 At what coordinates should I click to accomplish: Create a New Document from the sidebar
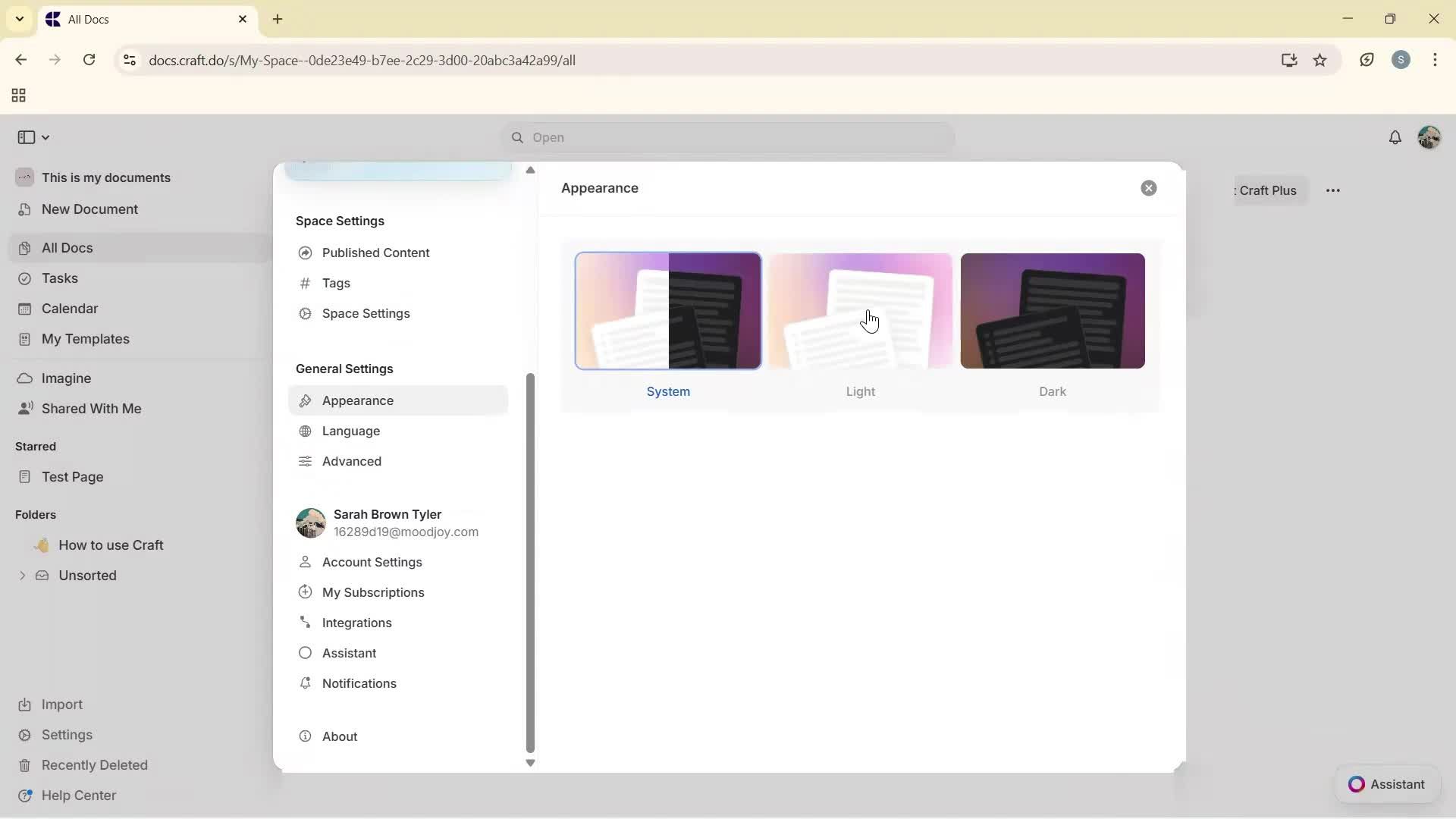[89, 209]
